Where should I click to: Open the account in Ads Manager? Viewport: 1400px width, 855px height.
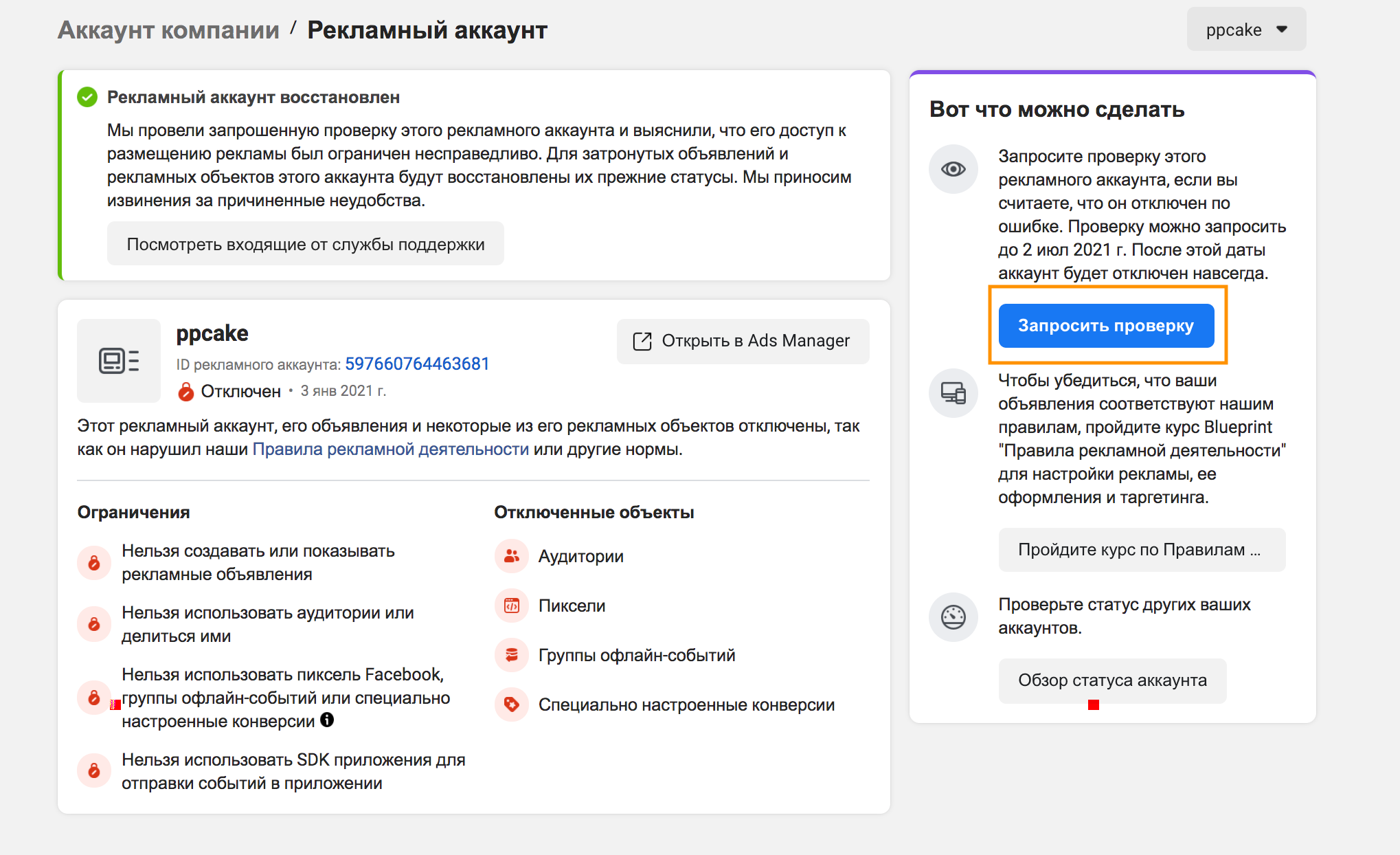pyautogui.click(x=743, y=341)
